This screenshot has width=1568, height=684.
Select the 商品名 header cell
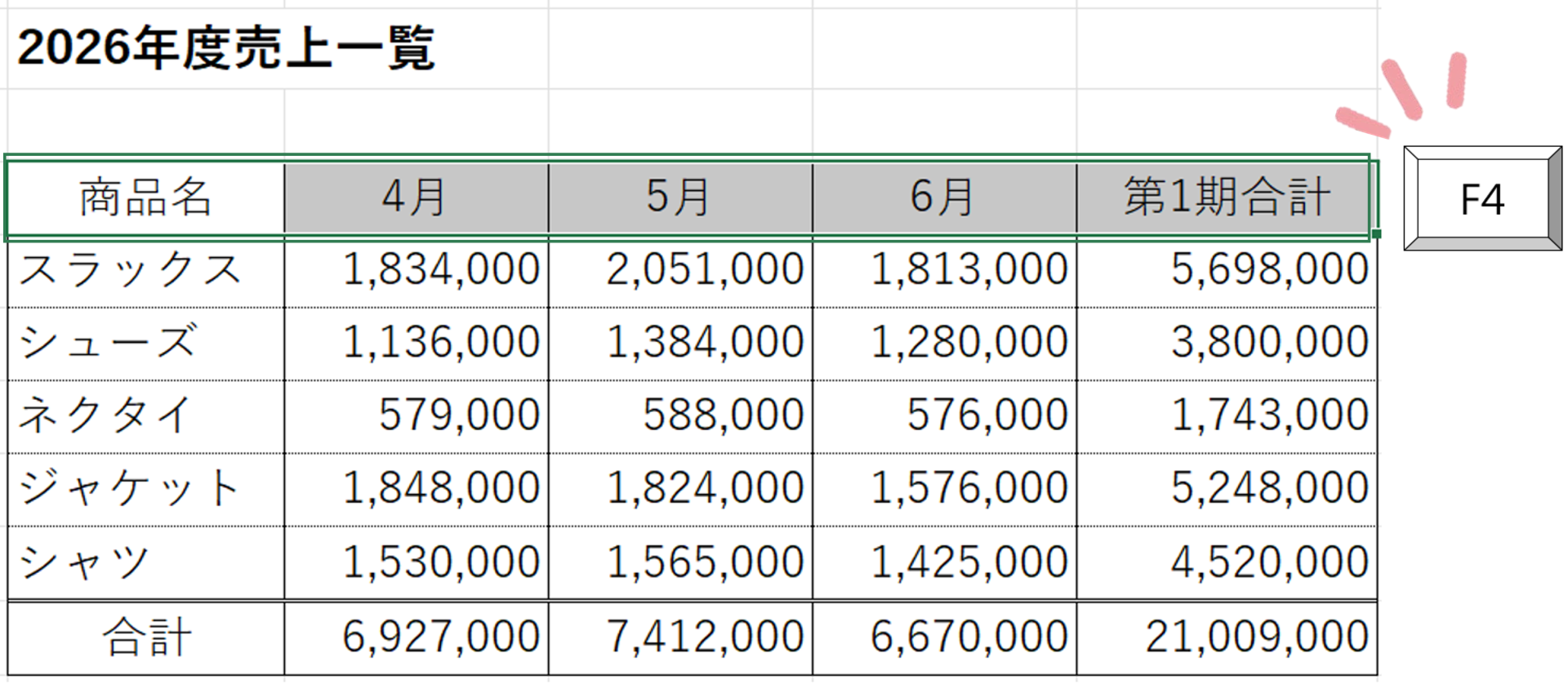tap(146, 198)
